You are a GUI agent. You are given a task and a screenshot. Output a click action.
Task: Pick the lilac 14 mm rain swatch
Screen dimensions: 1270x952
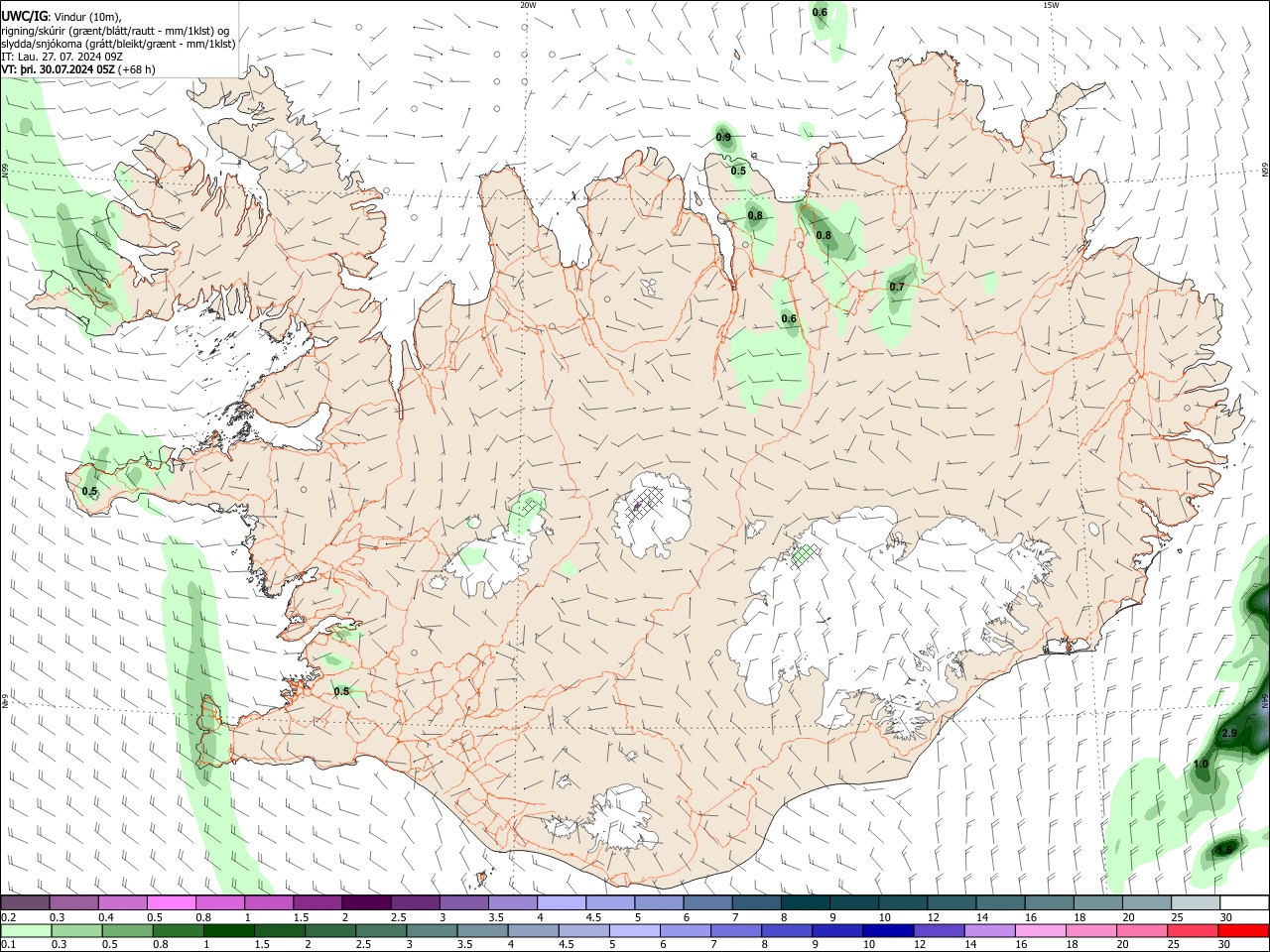[989, 930]
